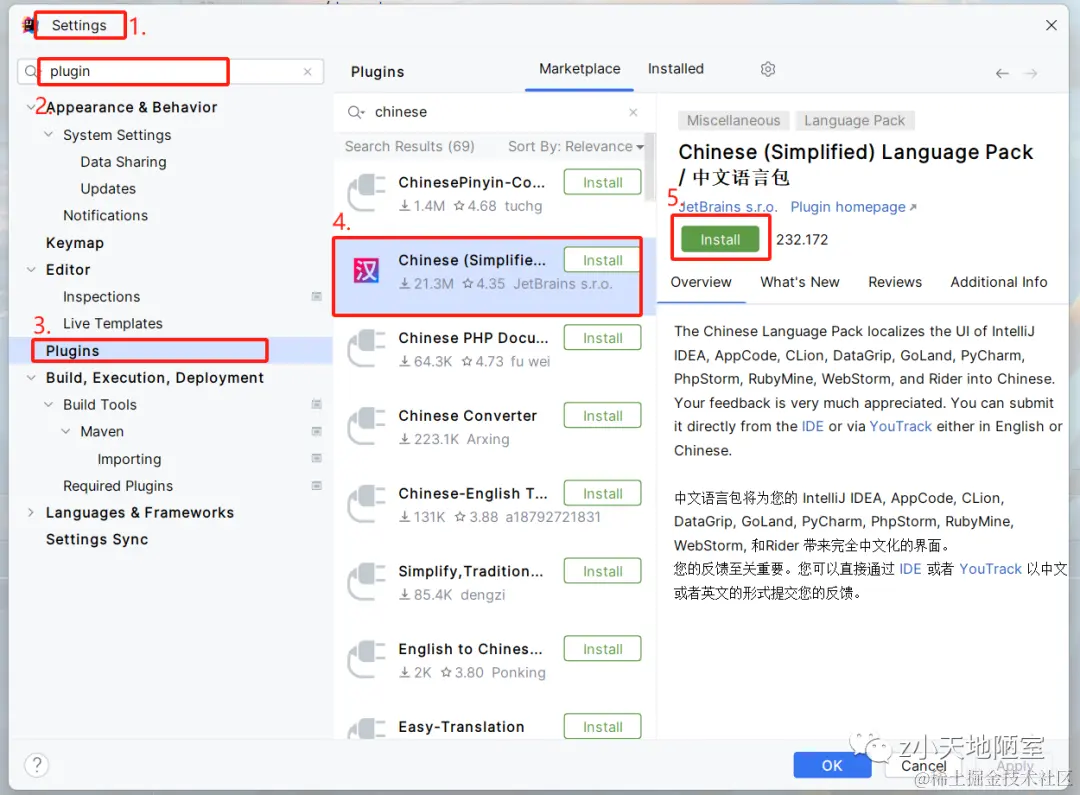Open the Additional Info tab
Image resolution: width=1080 pixels, height=795 pixels.
998,282
